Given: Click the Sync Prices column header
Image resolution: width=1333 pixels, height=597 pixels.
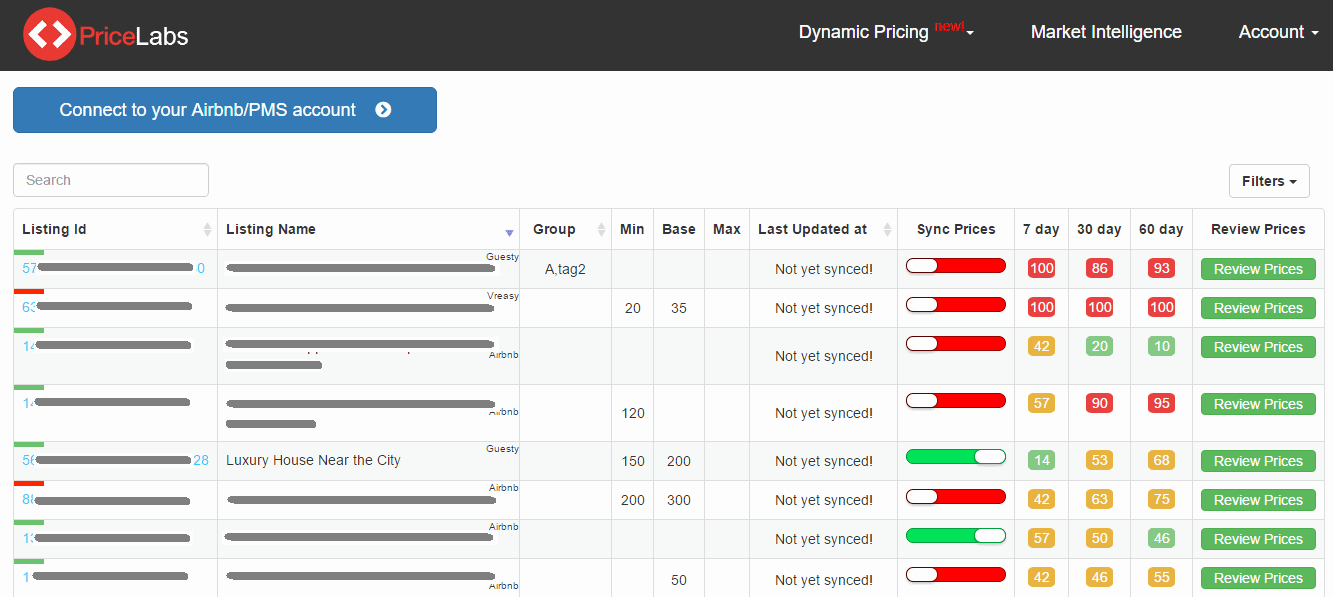Looking at the screenshot, I should coord(956,229).
